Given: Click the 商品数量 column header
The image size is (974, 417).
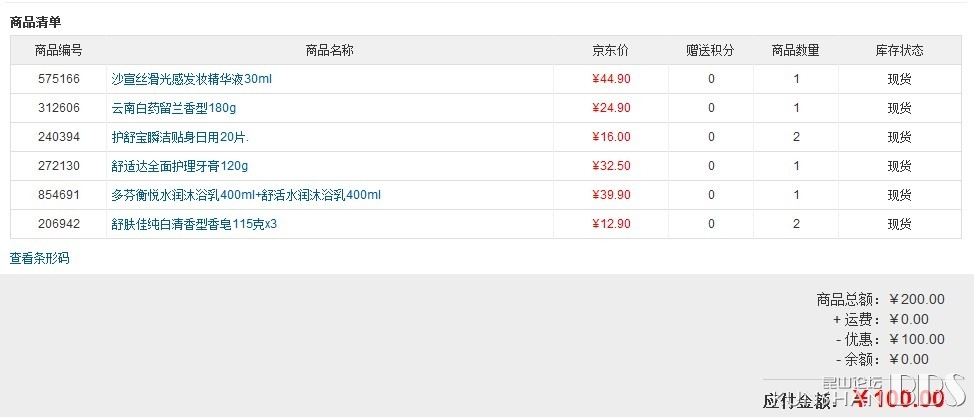Looking at the screenshot, I should (796, 50).
